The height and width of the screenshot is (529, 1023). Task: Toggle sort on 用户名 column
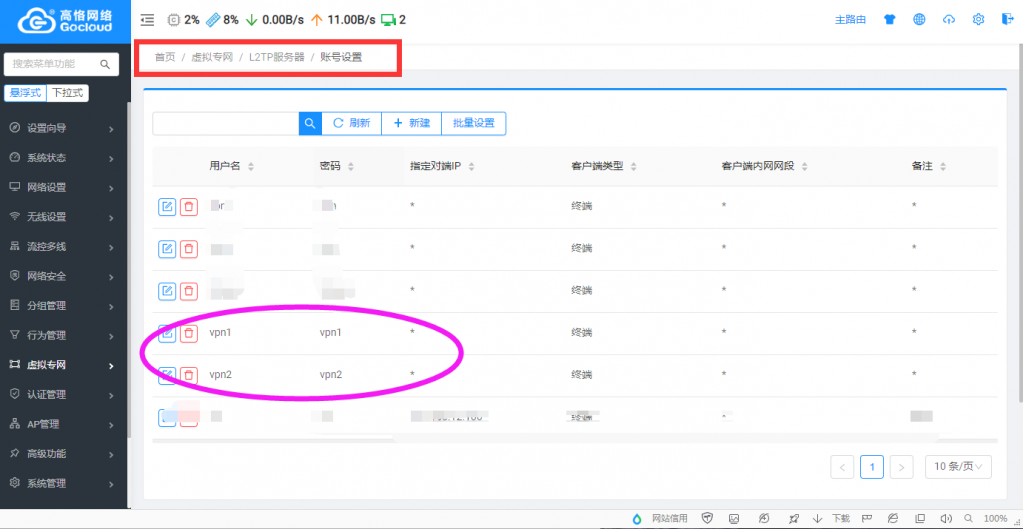251,167
